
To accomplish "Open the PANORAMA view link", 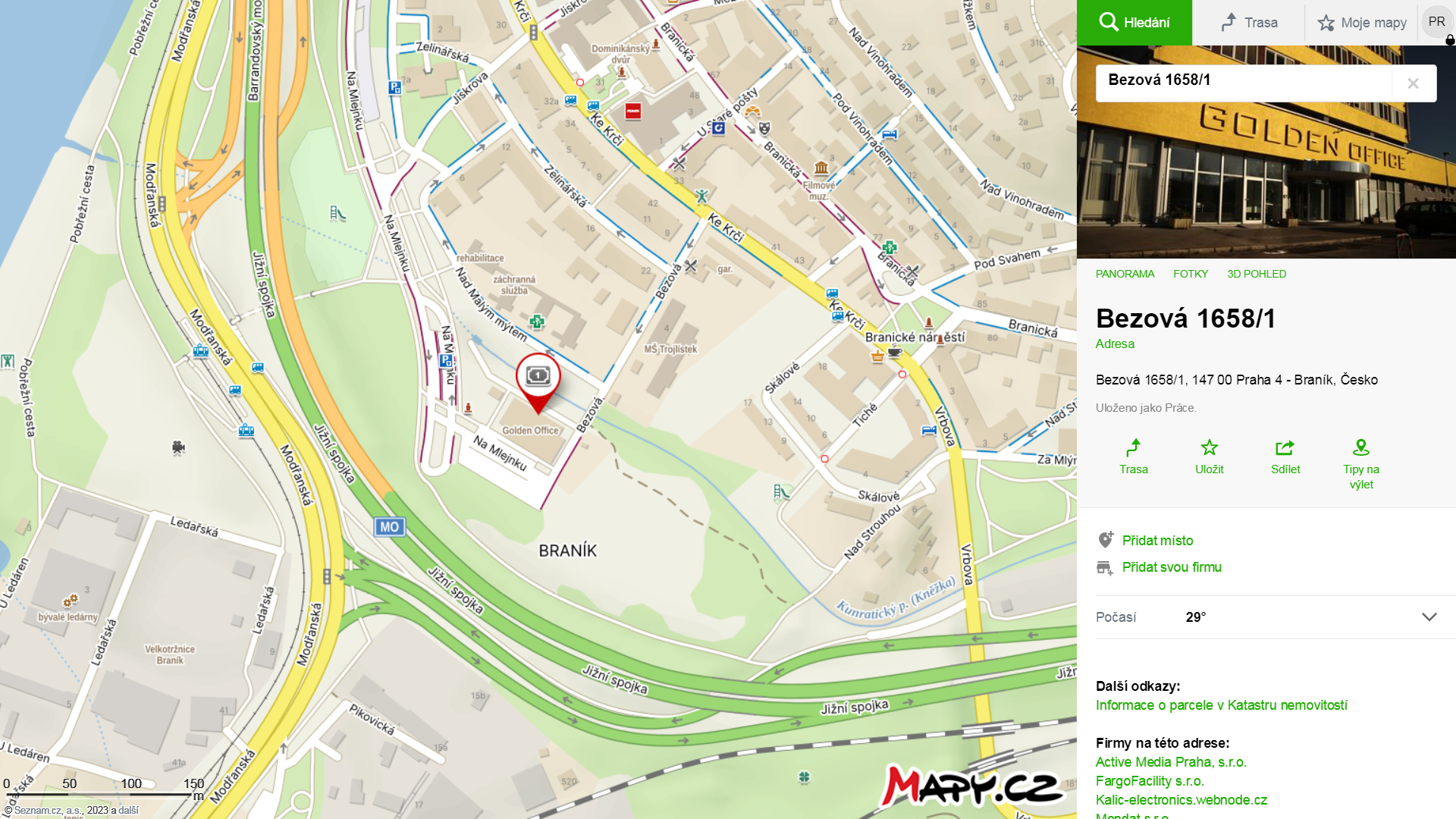I will click(1125, 274).
